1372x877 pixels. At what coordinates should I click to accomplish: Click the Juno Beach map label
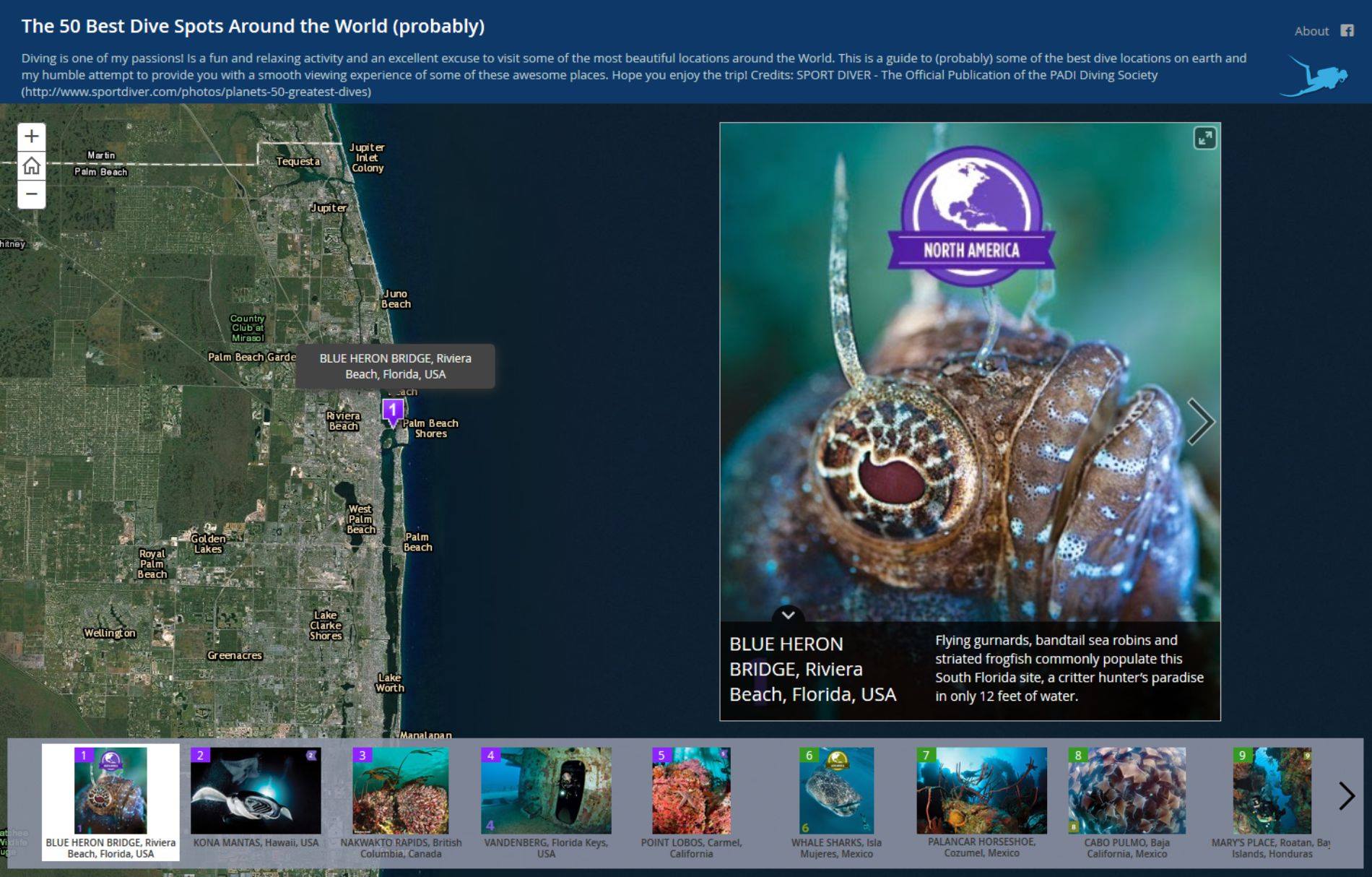pos(396,299)
